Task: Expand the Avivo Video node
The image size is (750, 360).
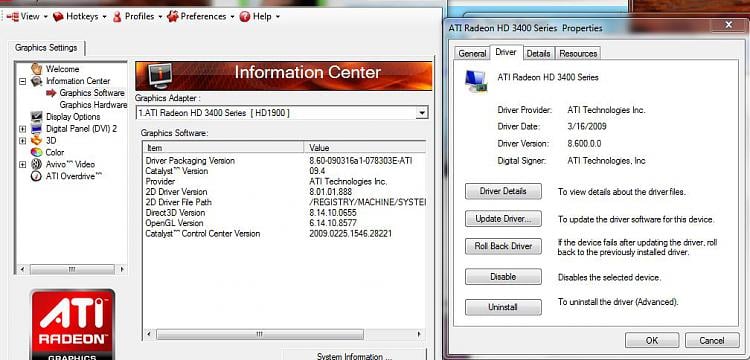Action: coord(22,164)
